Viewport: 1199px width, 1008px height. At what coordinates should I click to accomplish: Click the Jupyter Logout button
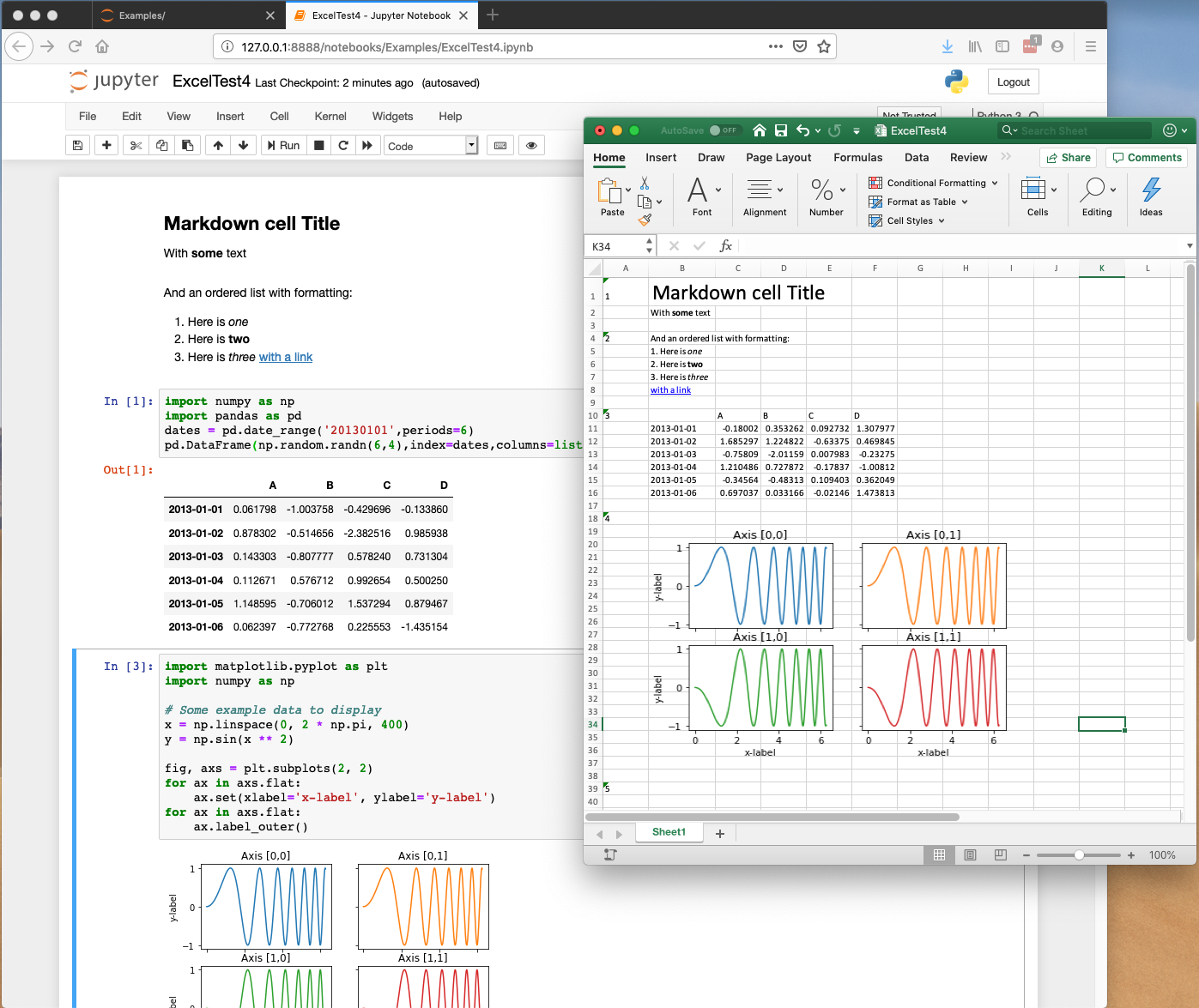(1014, 82)
